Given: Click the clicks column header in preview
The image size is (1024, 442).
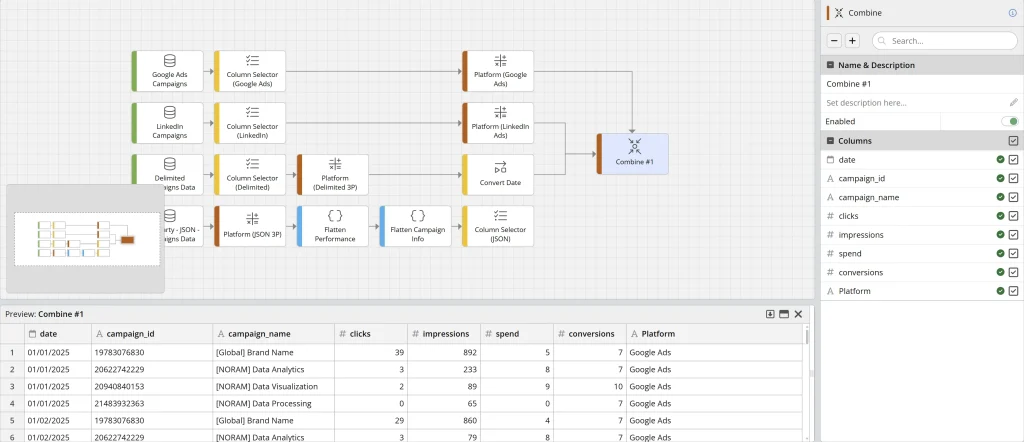Looking at the screenshot, I should tap(371, 334).
